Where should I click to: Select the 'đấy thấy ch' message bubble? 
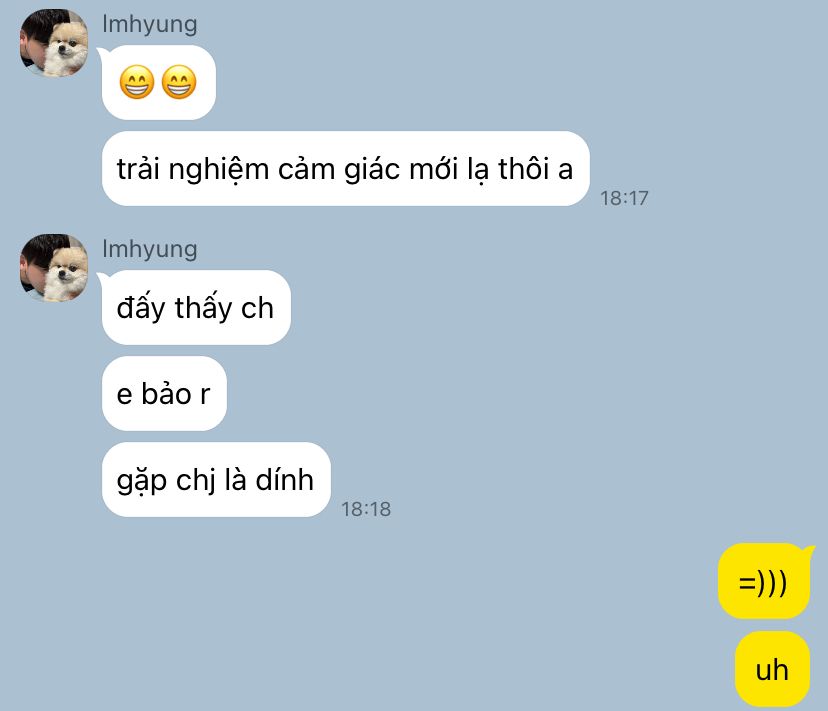click(196, 307)
